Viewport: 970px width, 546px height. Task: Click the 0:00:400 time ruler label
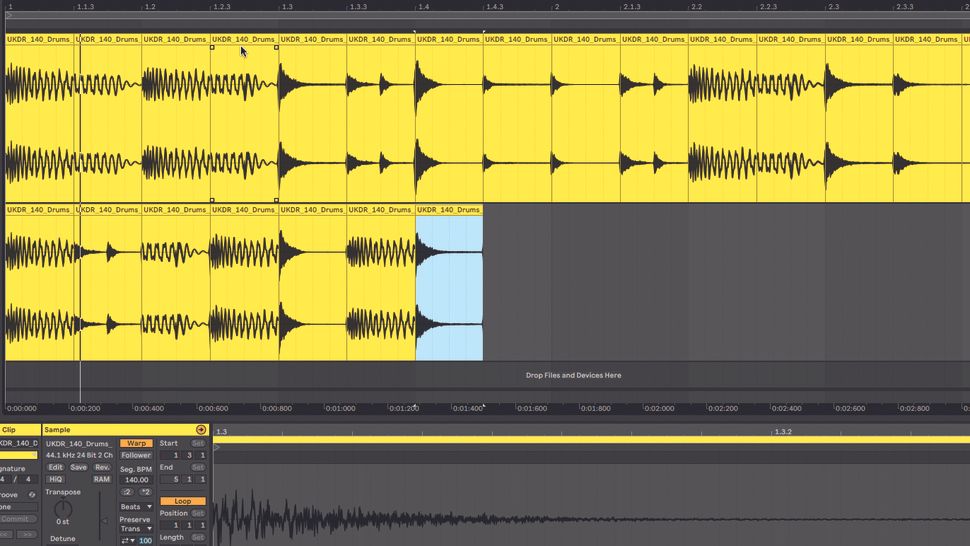[x=149, y=408]
